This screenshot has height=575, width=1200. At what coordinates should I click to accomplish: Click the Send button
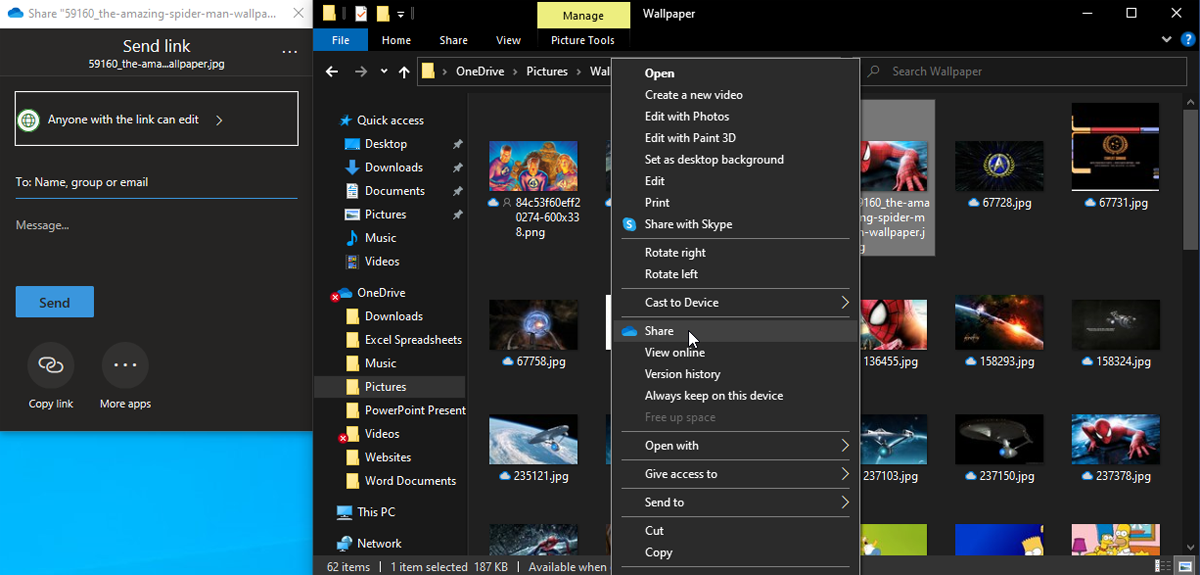coord(54,302)
